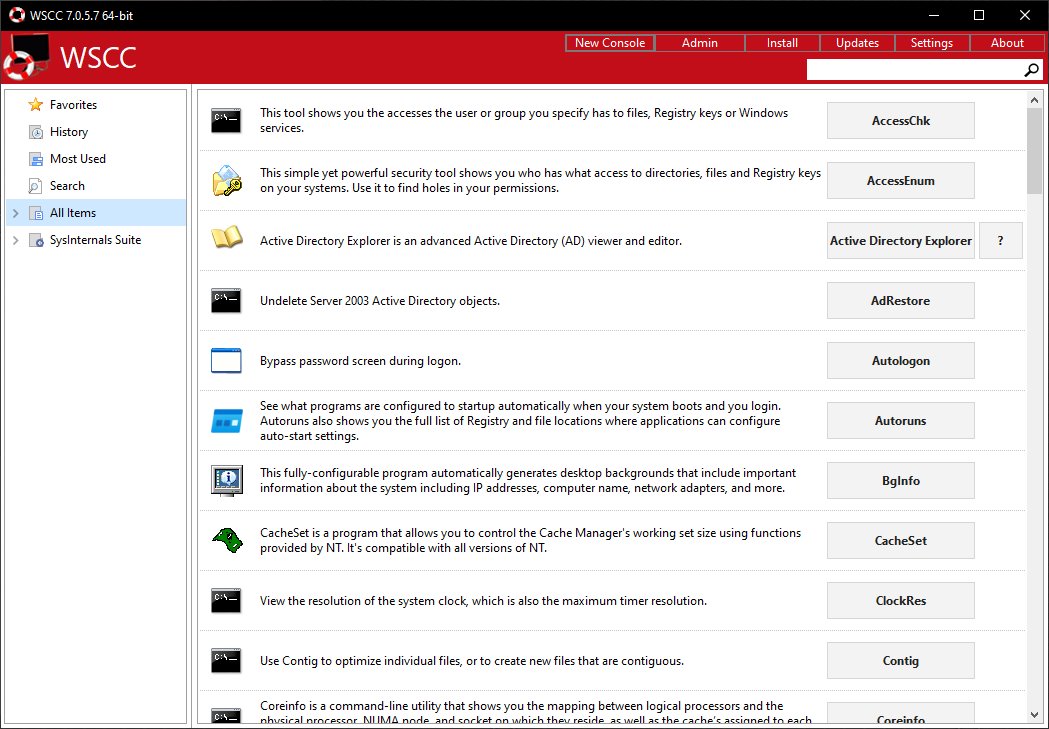Click the AdRestore console icon
Image resolution: width=1049 pixels, height=729 pixels.
coord(226,301)
